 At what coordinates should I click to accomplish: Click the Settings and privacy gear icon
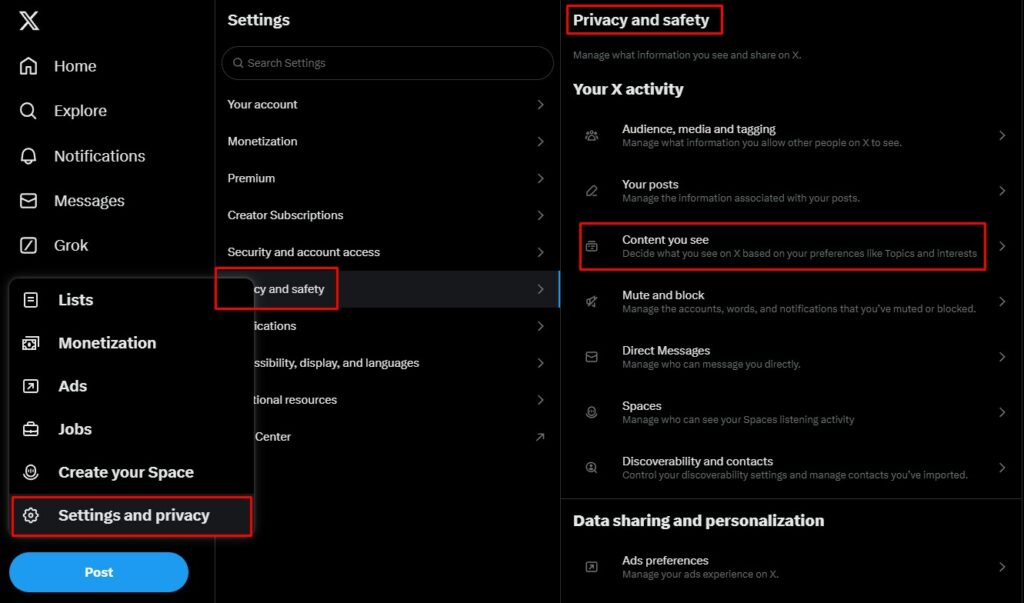pyautogui.click(x=33, y=515)
